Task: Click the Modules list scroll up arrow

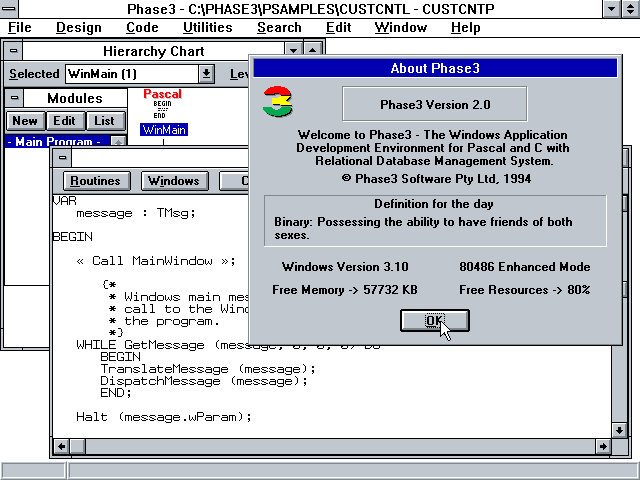Action: point(118,142)
